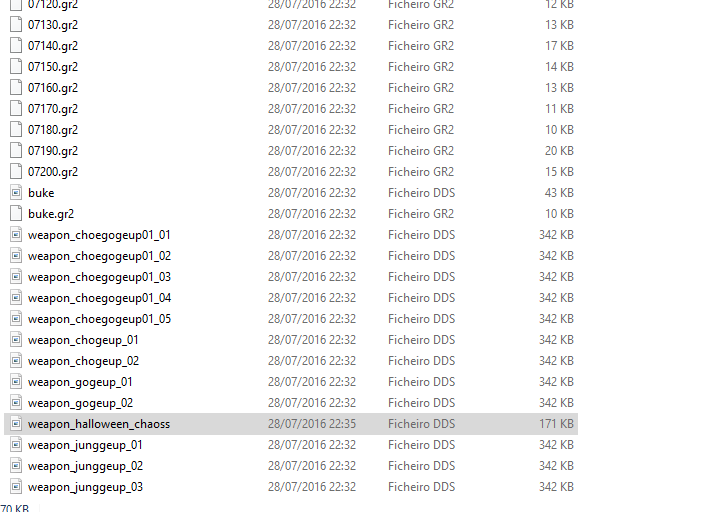This screenshot has height=512, width=721.
Task: Click the 171 KB size of halloween file
Action: coord(556,424)
